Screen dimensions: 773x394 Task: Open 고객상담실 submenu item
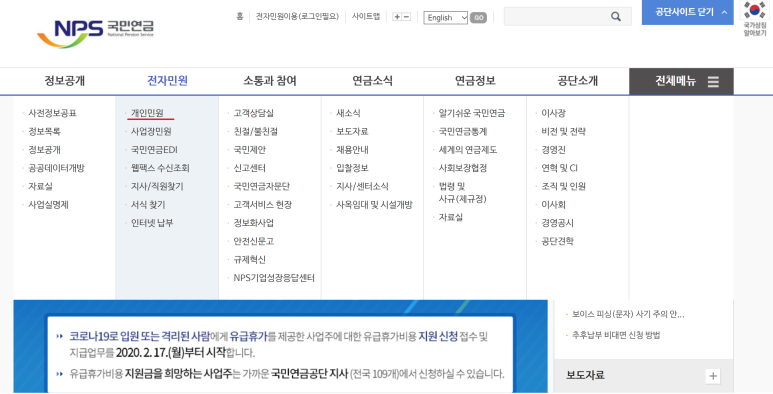click(x=253, y=113)
